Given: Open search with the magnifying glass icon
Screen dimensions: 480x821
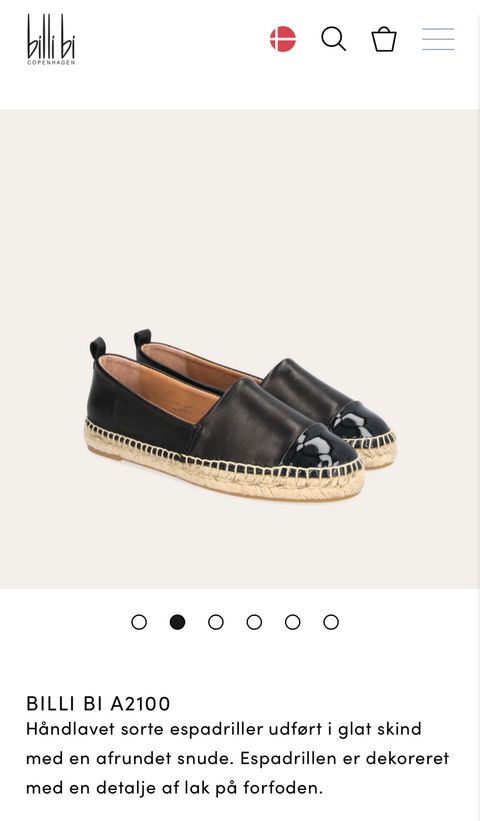Looking at the screenshot, I should coord(333,39).
